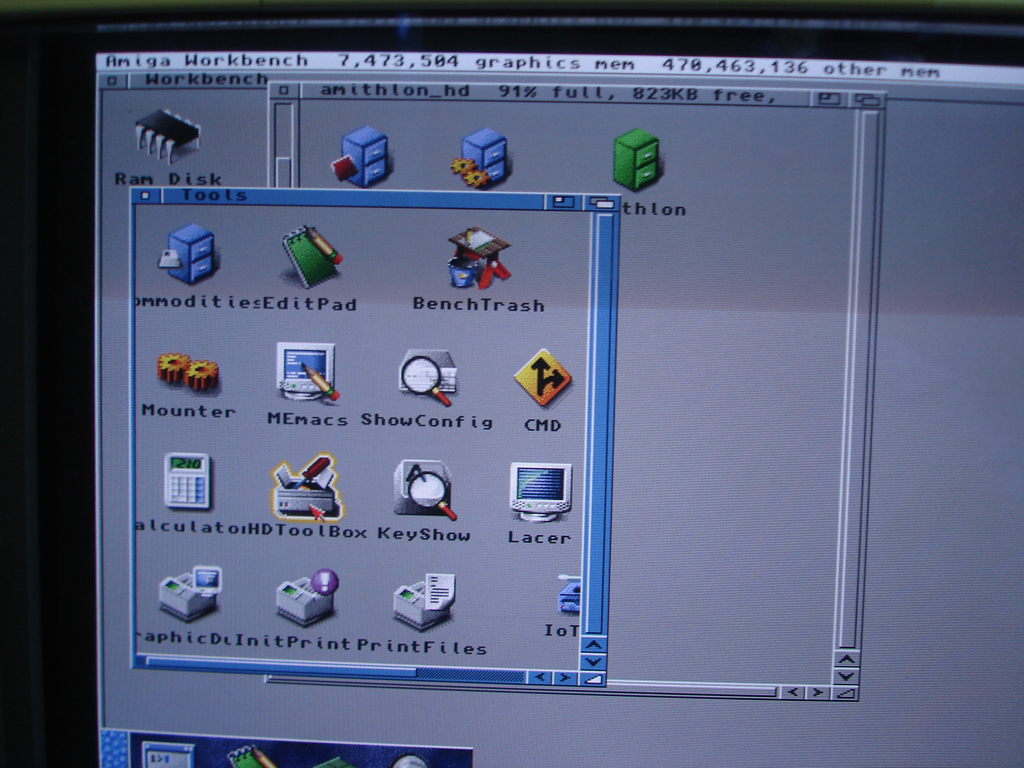This screenshot has width=1024, height=768.
Task: Select the Lacer monitor icon
Action: coord(540,492)
